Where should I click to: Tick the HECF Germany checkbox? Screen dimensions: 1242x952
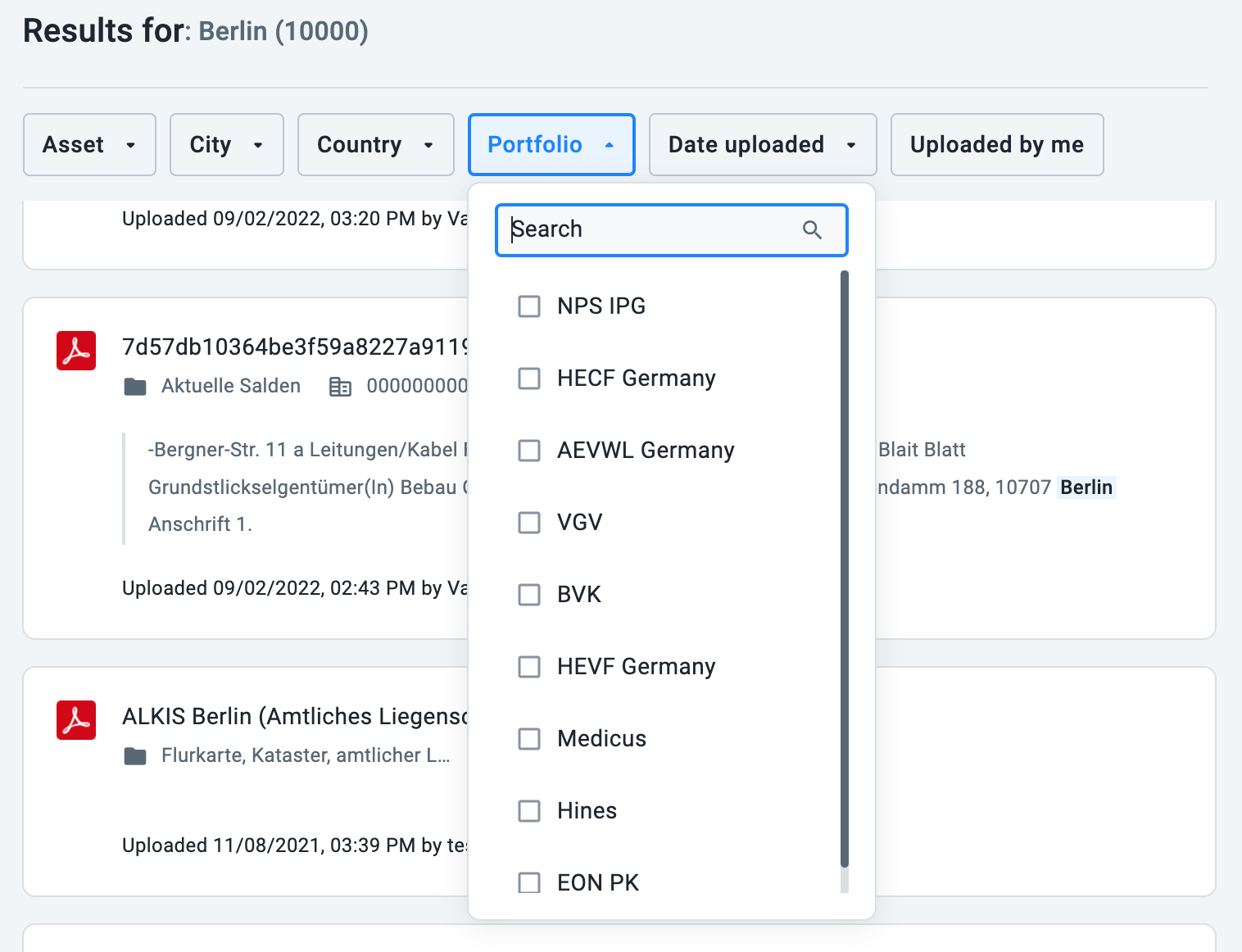529,379
